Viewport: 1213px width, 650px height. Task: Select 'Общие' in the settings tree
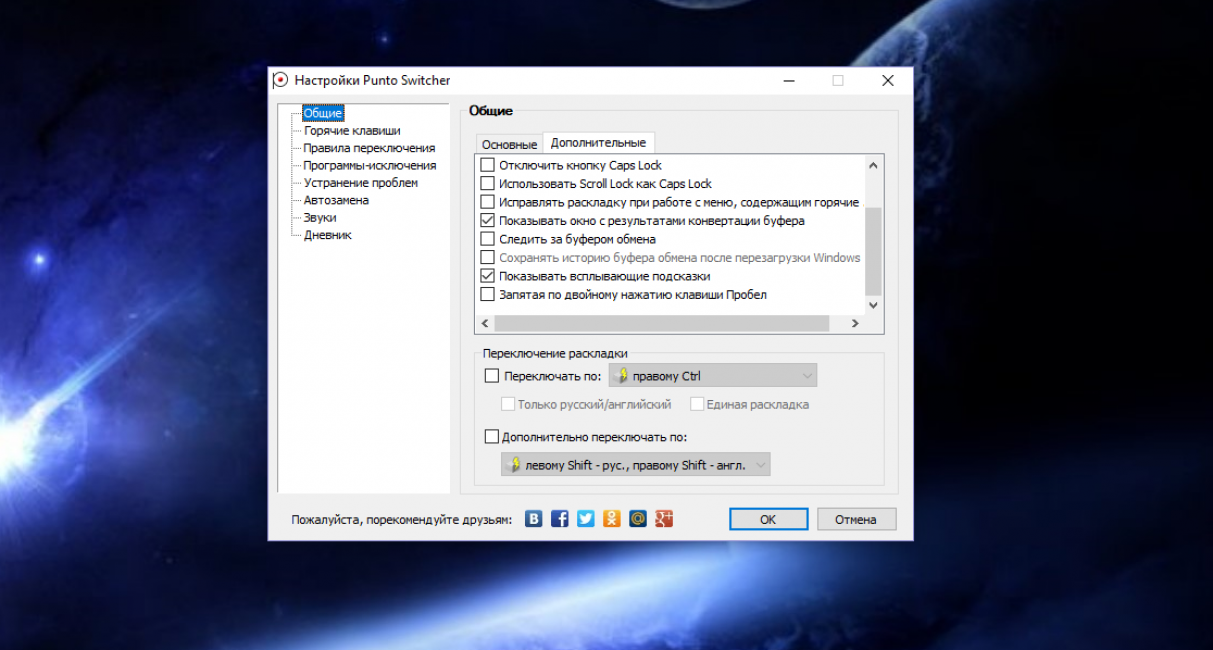(323, 113)
